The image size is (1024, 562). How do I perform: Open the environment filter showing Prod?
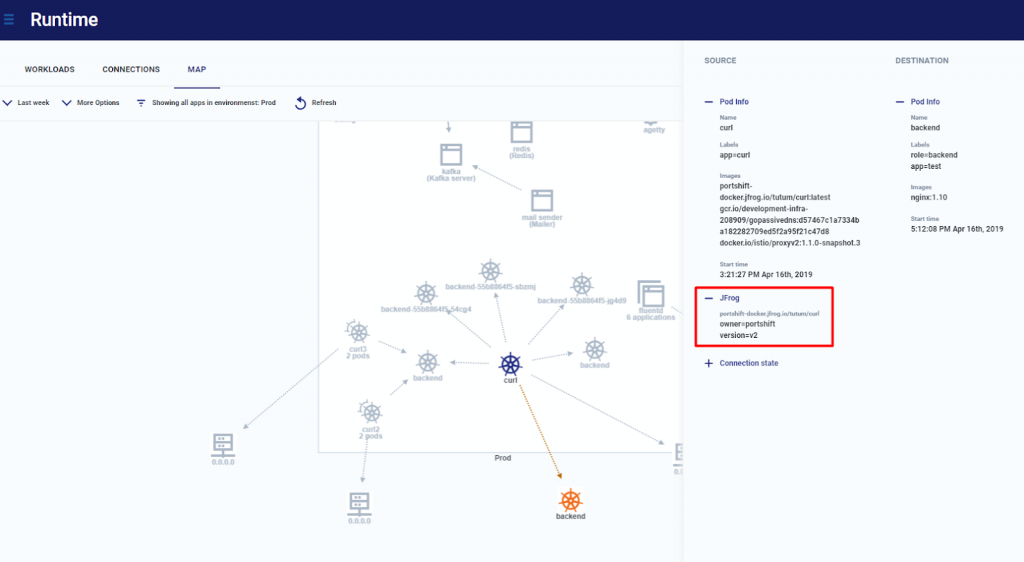click(205, 103)
